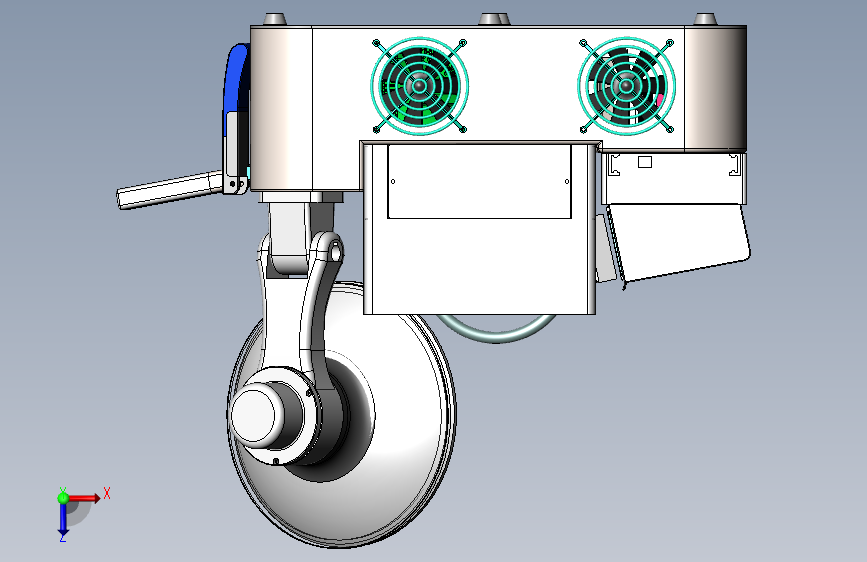Select the top-right mounting bolt
The image size is (867, 562).
[705, 19]
